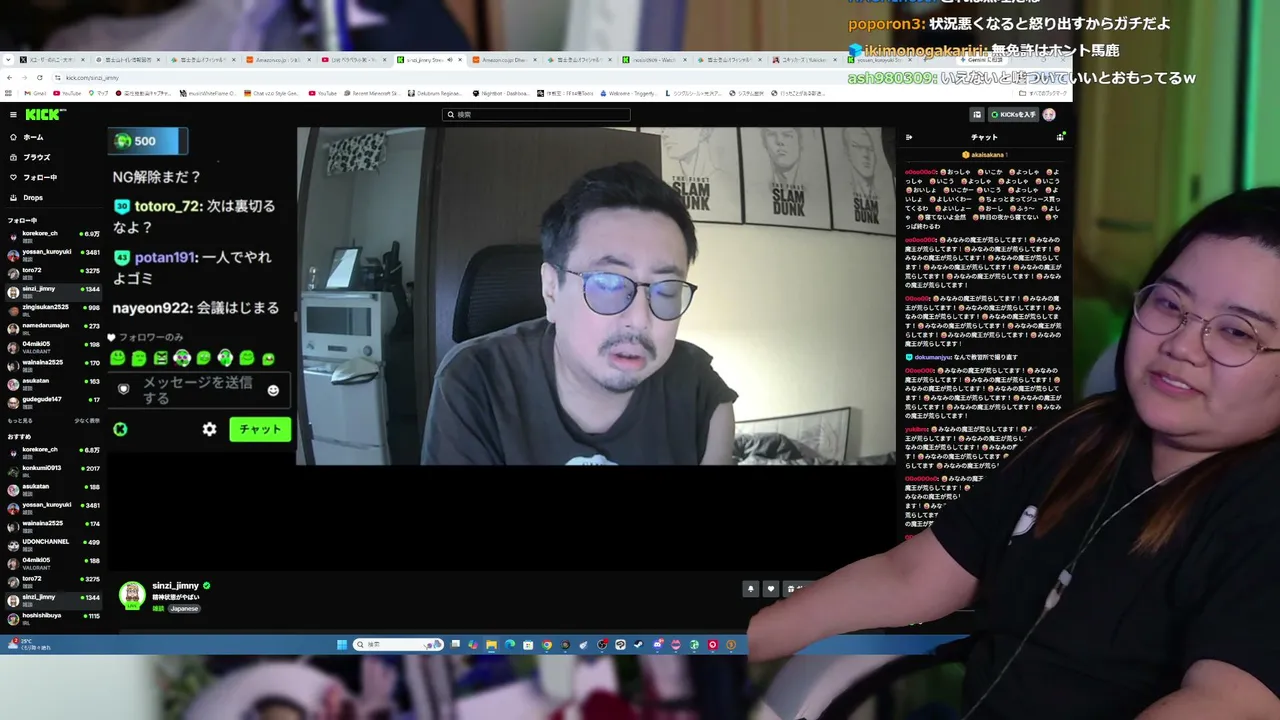
Task: Go to ホーム in Kick sidebar
Action: tap(33, 137)
